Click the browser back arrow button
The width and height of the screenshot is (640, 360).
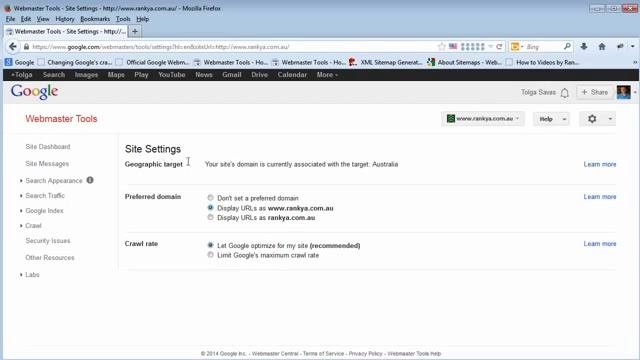click(x=13, y=47)
